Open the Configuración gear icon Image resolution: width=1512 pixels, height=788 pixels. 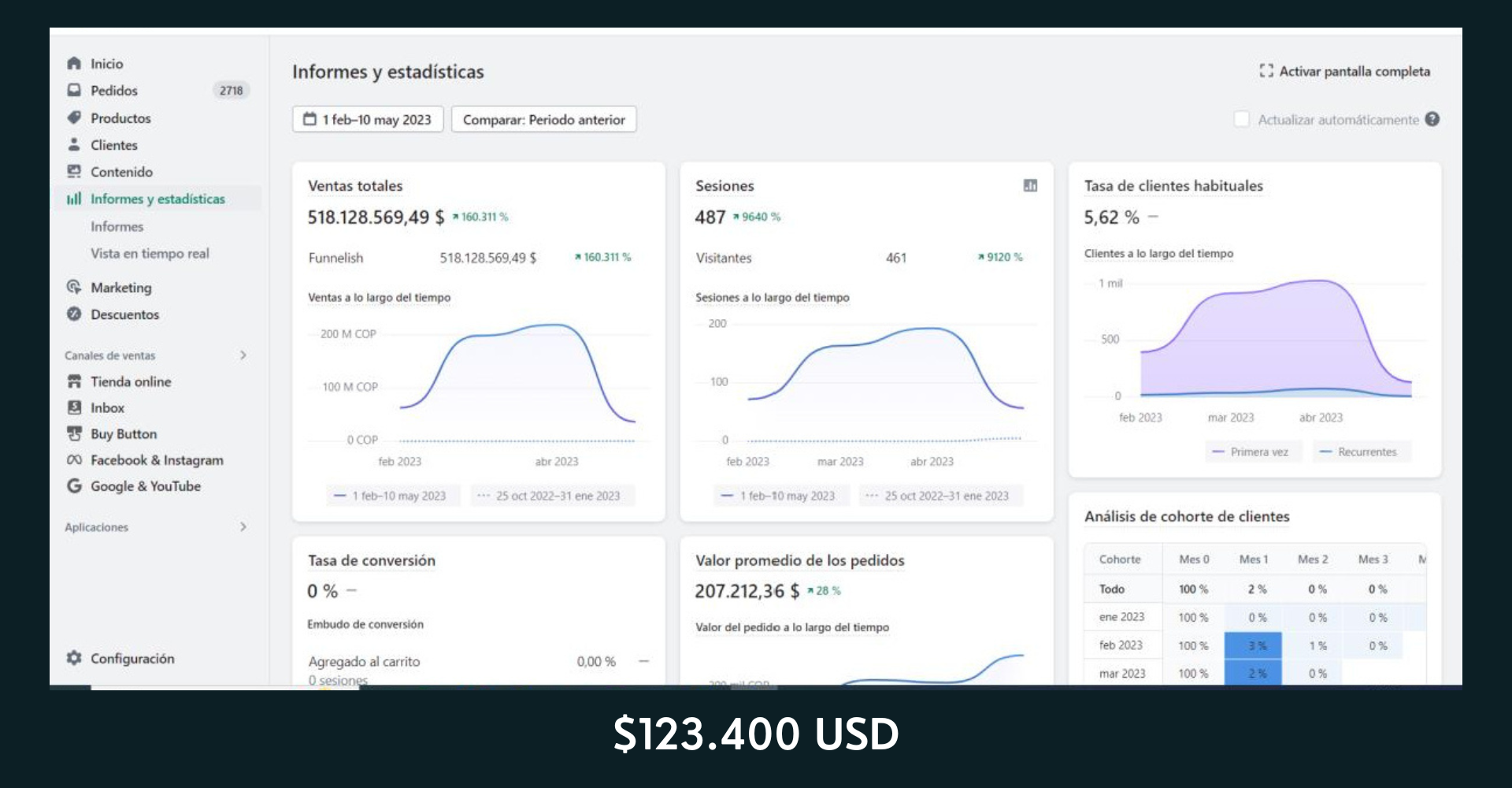point(74,658)
